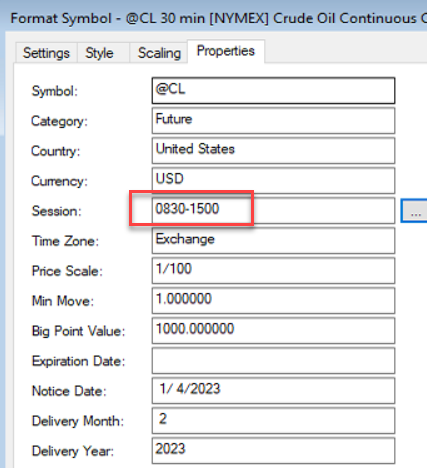
Task: Click the Session field showing 0830-1500
Action: [273, 211]
